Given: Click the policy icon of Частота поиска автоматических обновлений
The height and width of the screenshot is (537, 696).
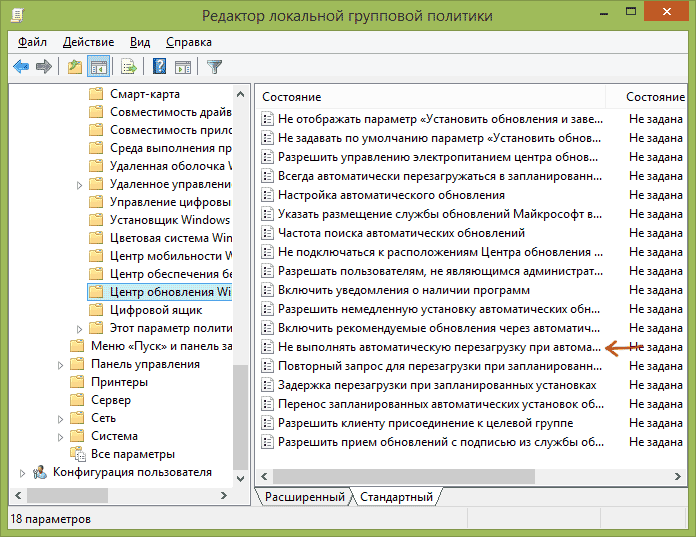Looking at the screenshot, I should click(x=267, y=233).
